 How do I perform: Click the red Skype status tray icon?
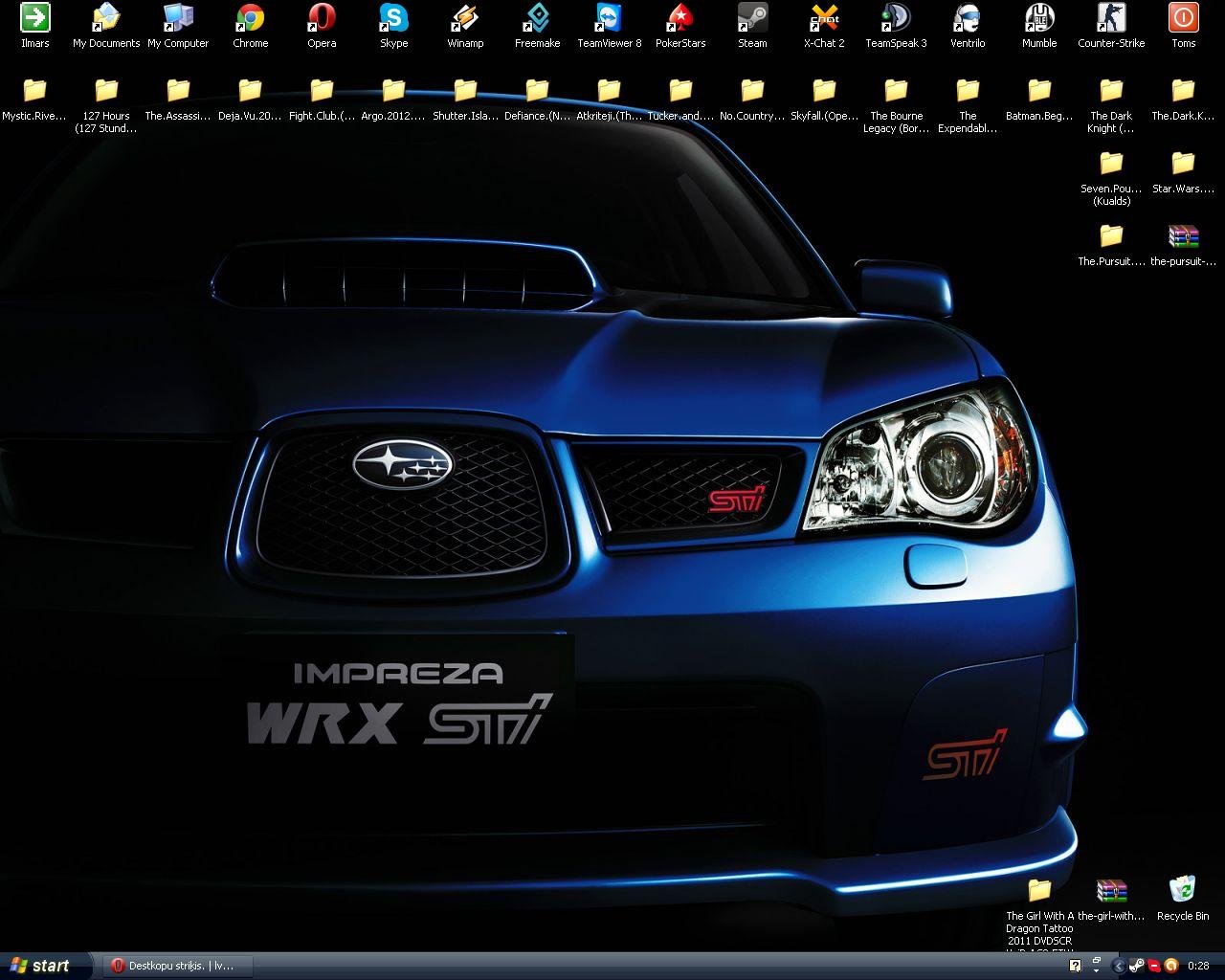pyautogui.click(x=1153, y=966)
